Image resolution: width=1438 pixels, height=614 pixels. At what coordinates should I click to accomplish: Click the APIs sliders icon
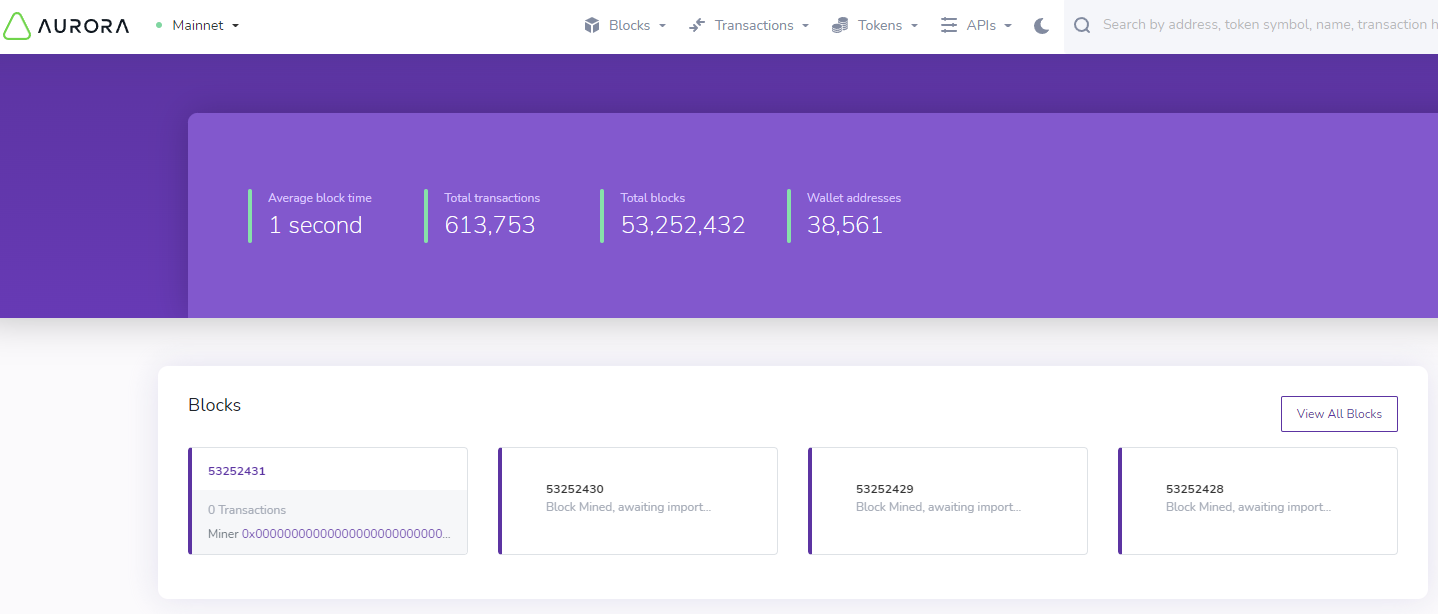point(949,25)
